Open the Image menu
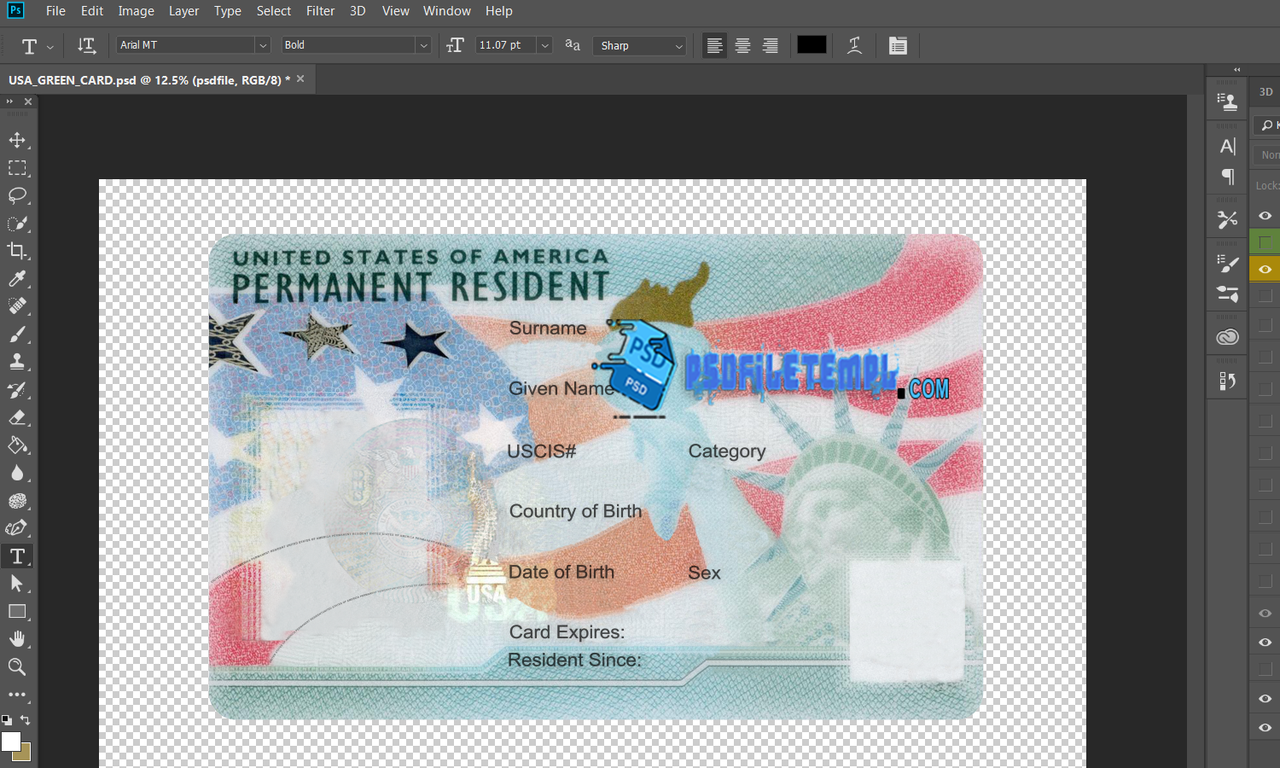1280x768 pixels. coord(136,11)
